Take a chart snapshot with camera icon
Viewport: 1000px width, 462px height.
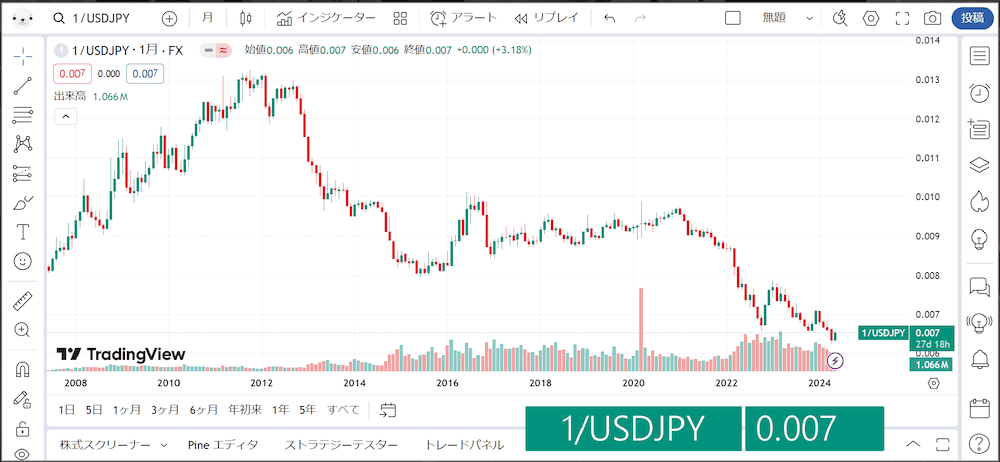point(932,18)
